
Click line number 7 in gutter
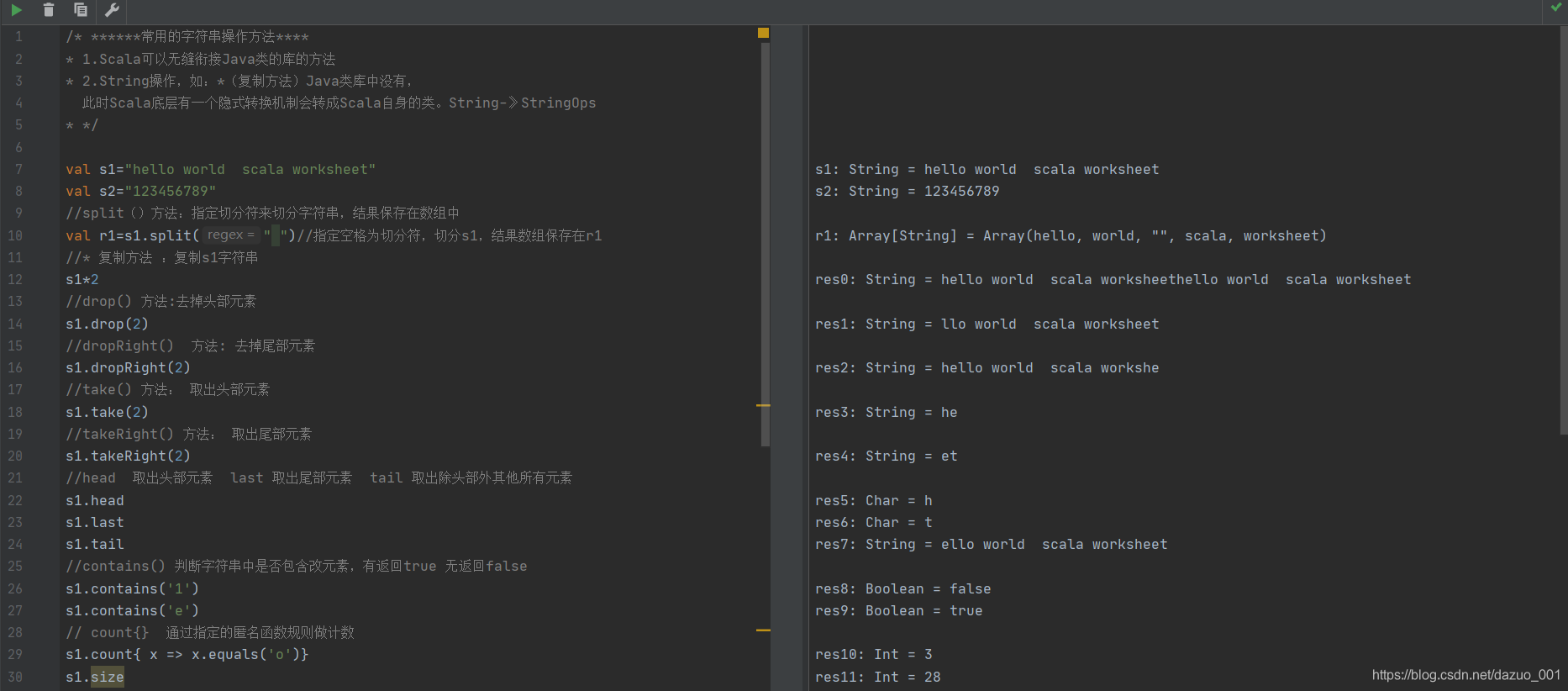tap(18, 169)
